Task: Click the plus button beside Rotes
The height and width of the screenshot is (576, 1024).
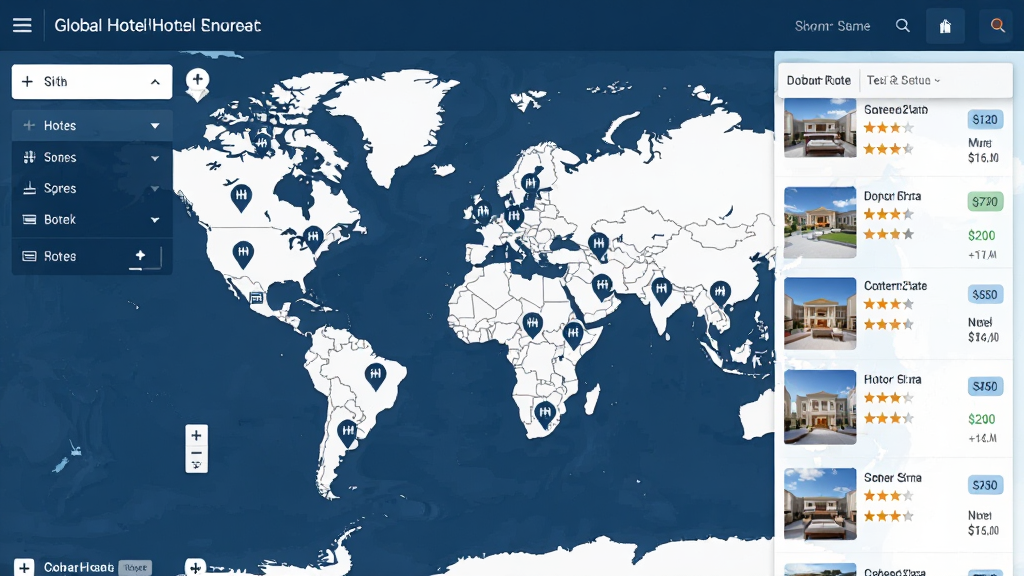Action: [140, 256]
